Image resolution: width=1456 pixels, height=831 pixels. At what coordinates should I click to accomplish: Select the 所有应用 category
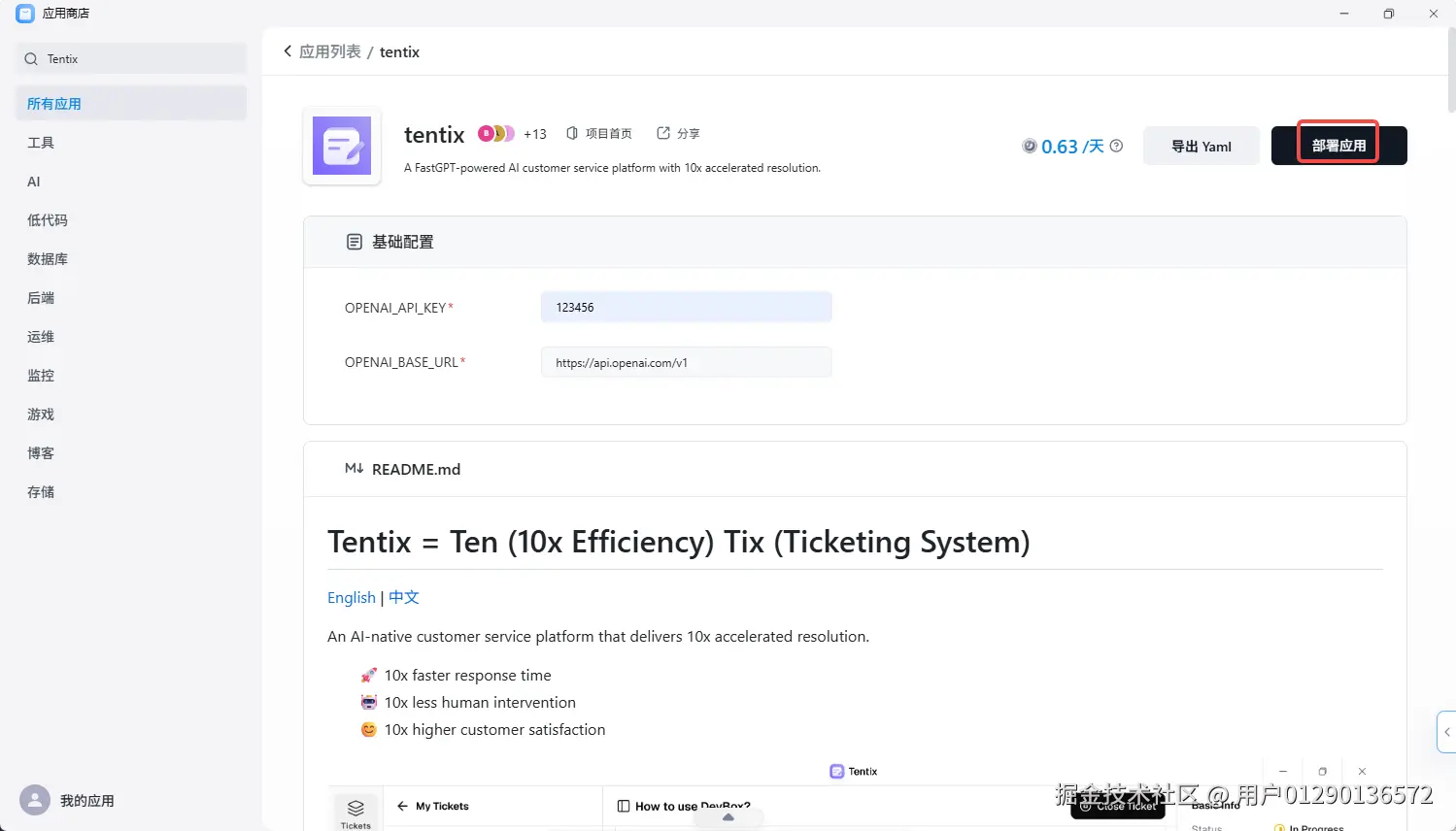(x=131, y=104)
